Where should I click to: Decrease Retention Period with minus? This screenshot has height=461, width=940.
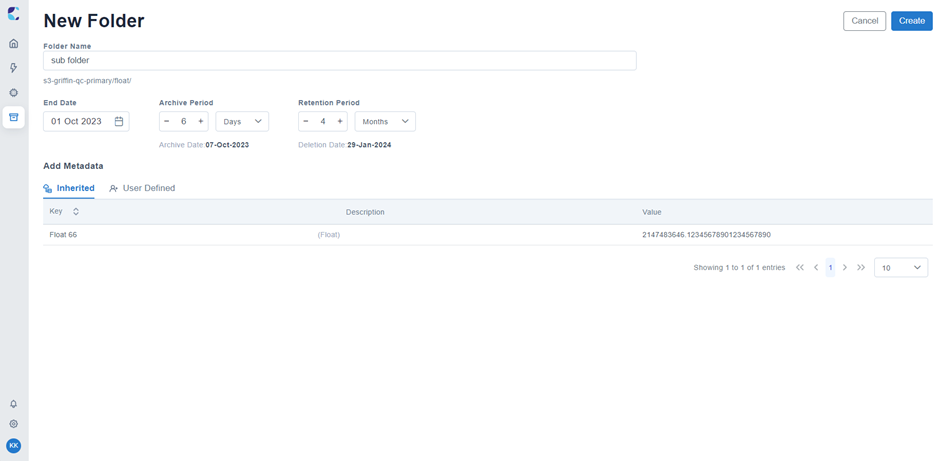tap(306, 121)
